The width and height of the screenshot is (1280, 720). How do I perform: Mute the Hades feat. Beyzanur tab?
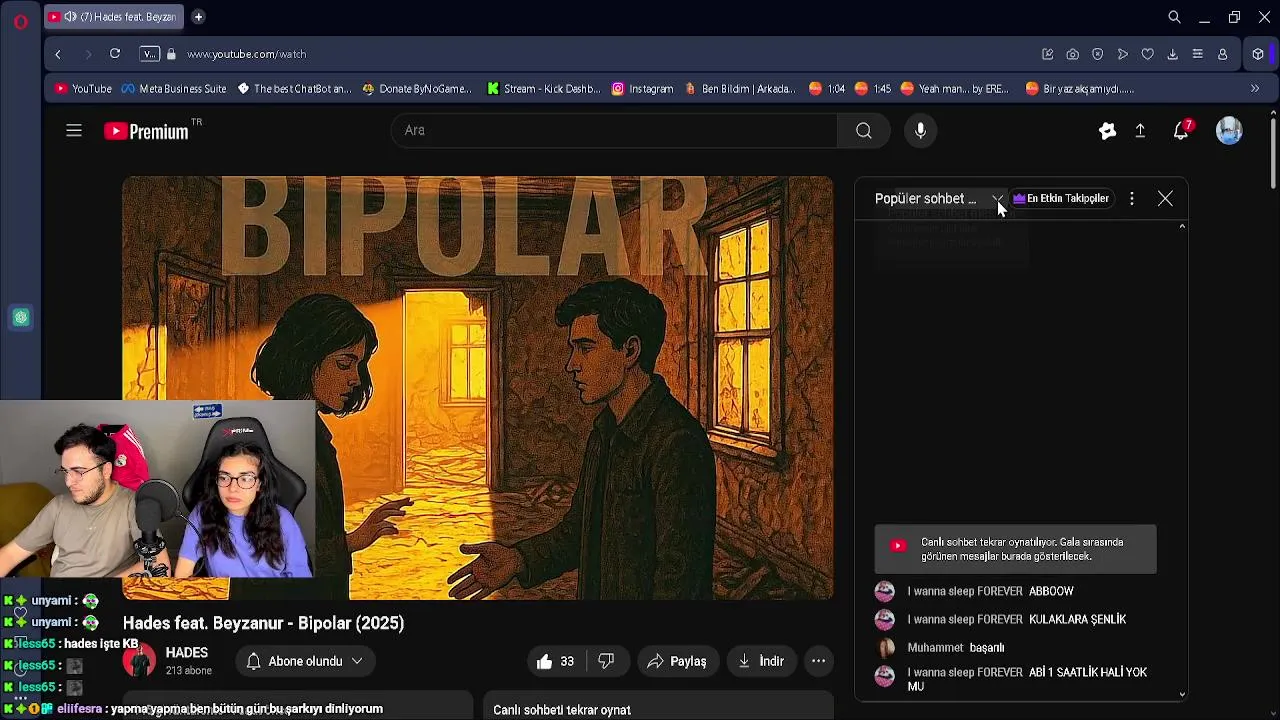tap(70, 17)
